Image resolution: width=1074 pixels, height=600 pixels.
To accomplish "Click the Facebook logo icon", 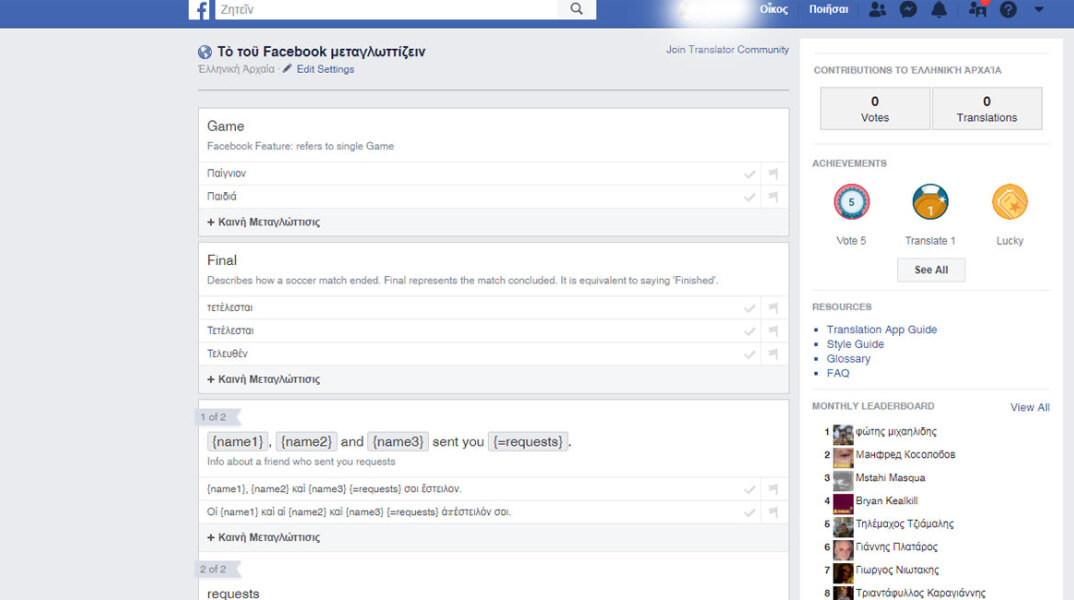I will [200, 10].
